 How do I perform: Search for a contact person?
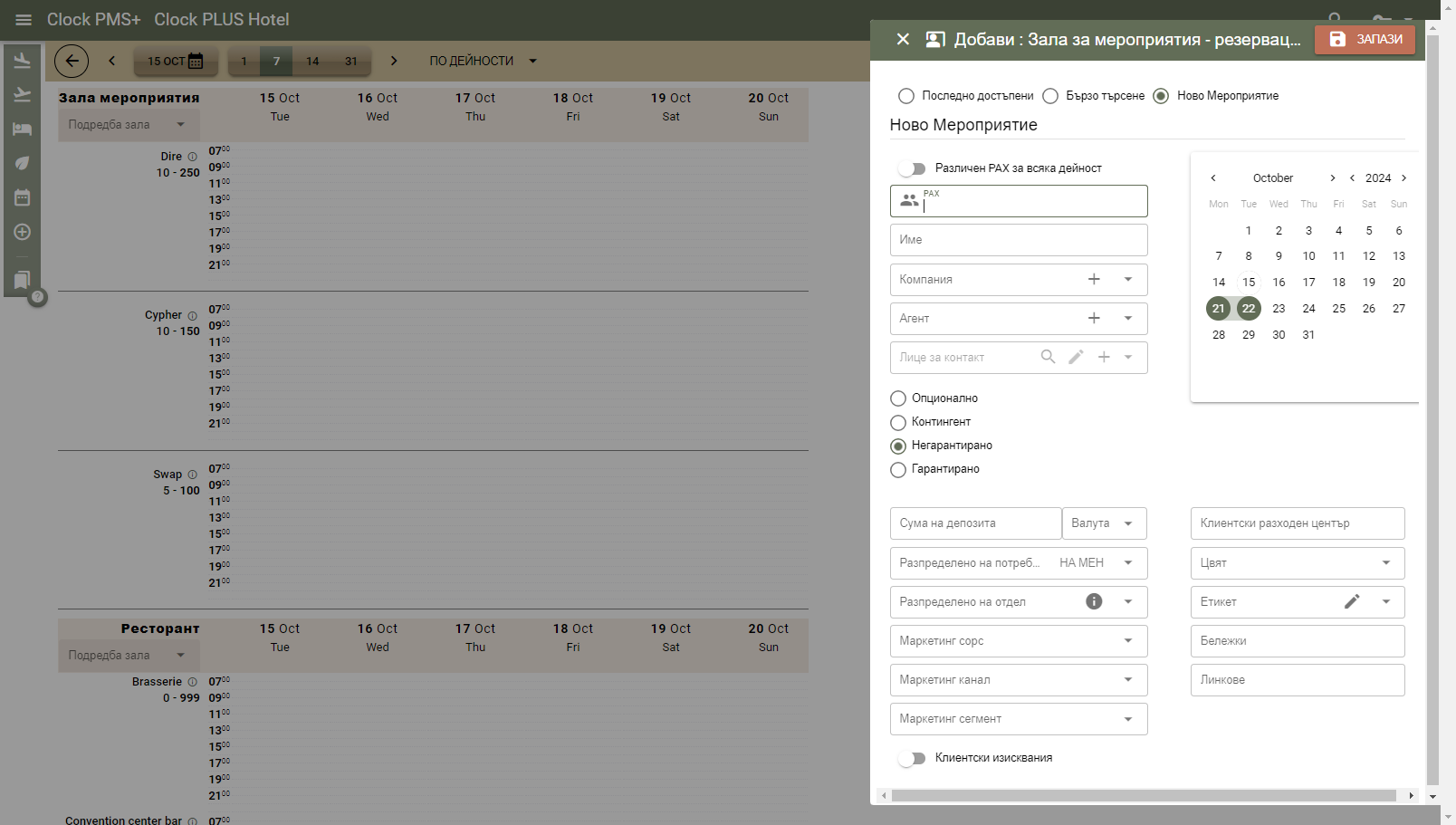(1048, 357)
